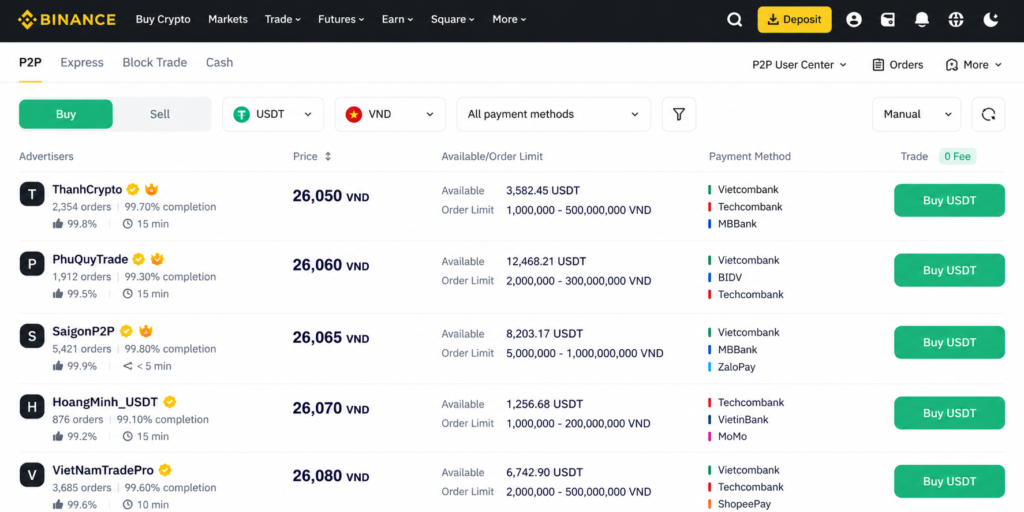Image resolution: width=1024 pixels, height=512 pixels.
Task: Select the Buy toggle
Action: (66, 114)
